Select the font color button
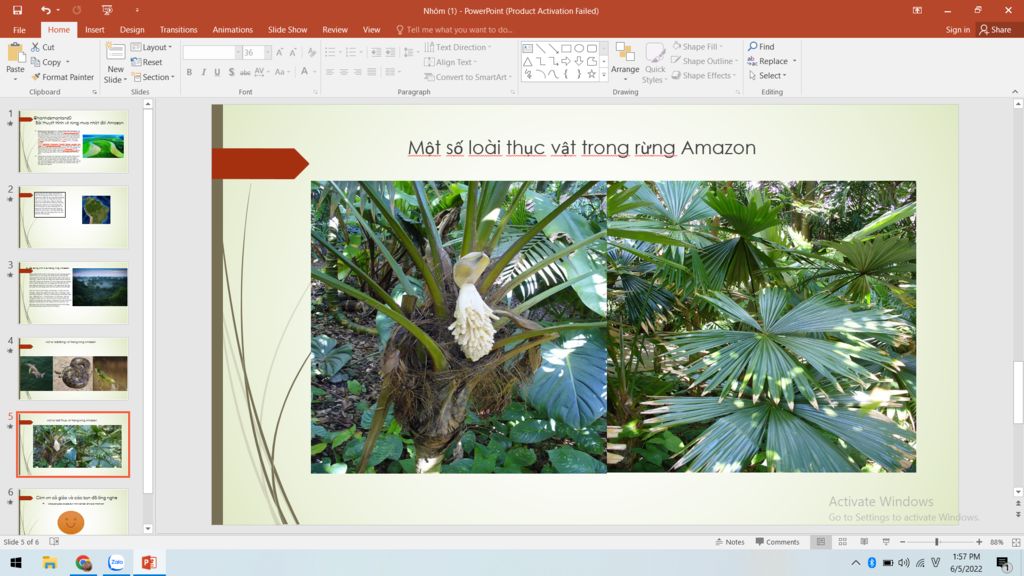1024x576 pixels. coord(304,72)
